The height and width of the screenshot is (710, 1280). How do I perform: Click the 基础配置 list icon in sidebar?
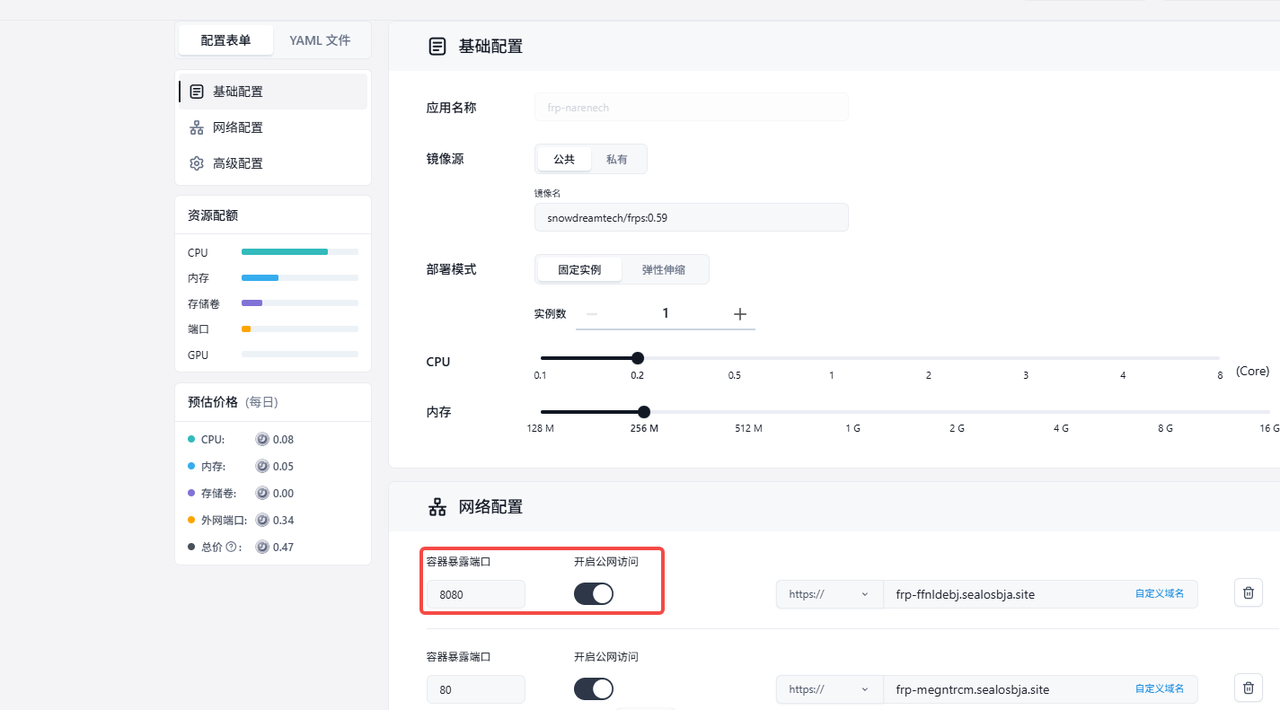pyautogui.click(x=196, y=91)
